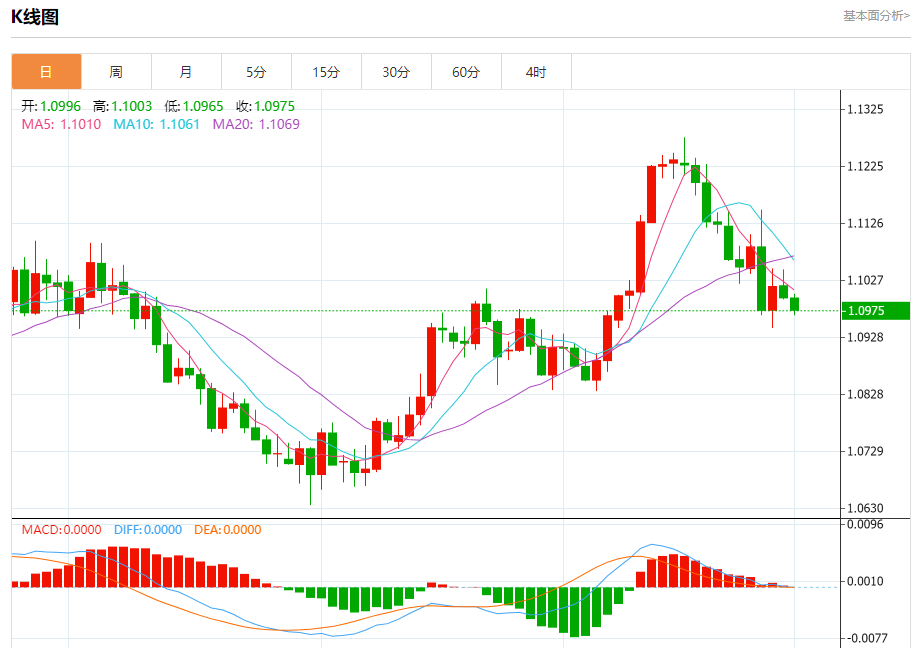This screenshot has width=921, height=648.
Task: Click the 1.1325 price axis label
Action: [865, 109]
